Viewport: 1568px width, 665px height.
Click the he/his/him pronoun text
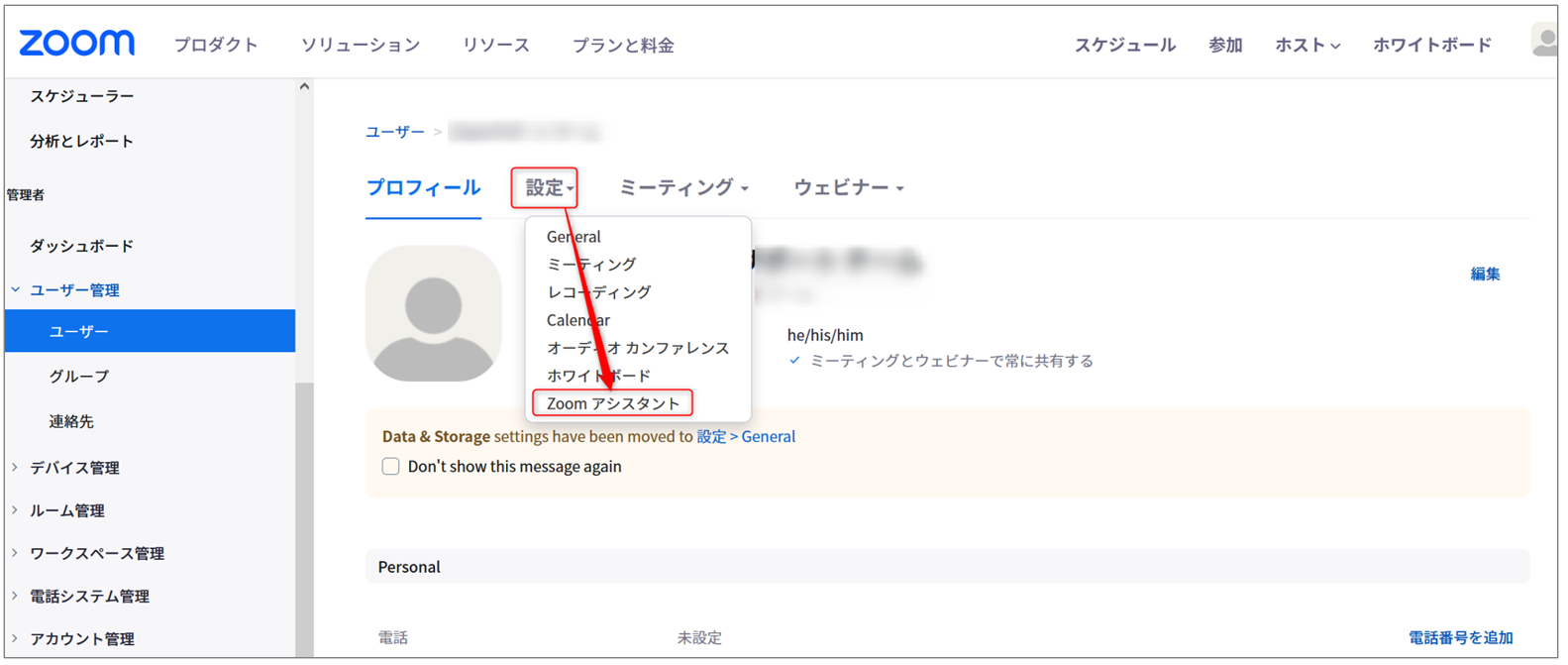tap(825, 335)
